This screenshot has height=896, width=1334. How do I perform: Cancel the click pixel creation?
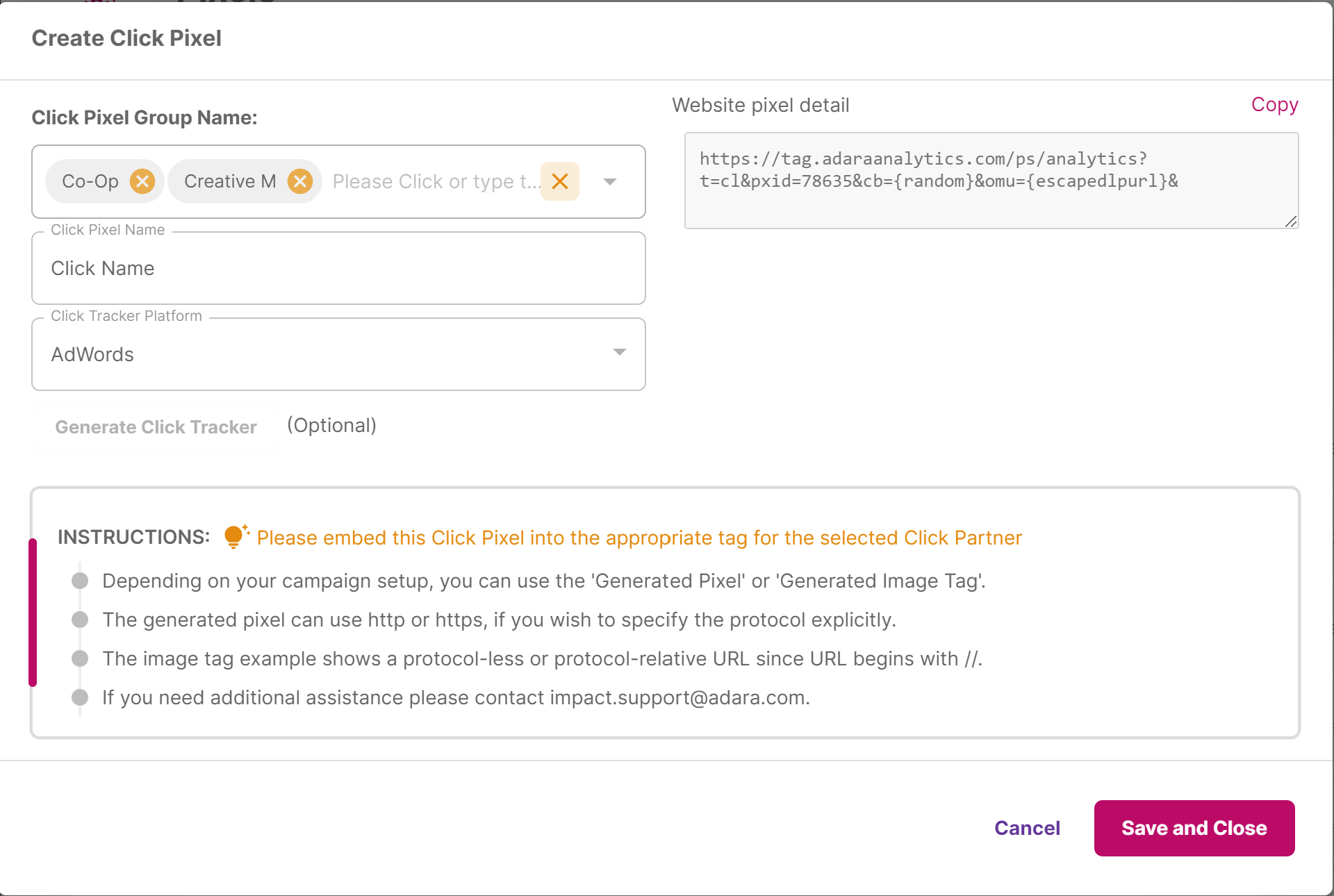[x=1027, y=828]
